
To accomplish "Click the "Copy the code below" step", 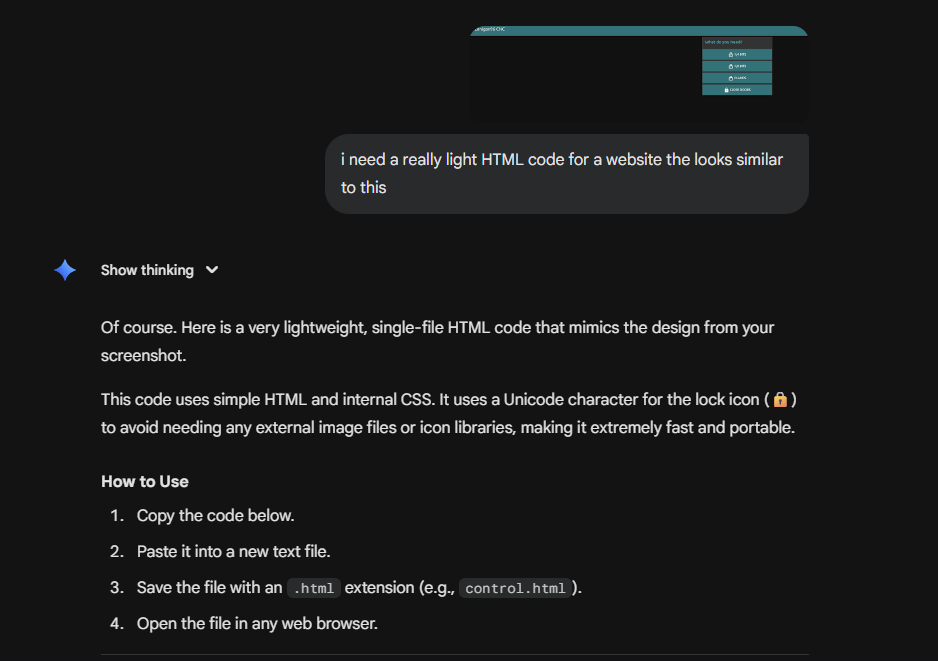I will (215, 516).
